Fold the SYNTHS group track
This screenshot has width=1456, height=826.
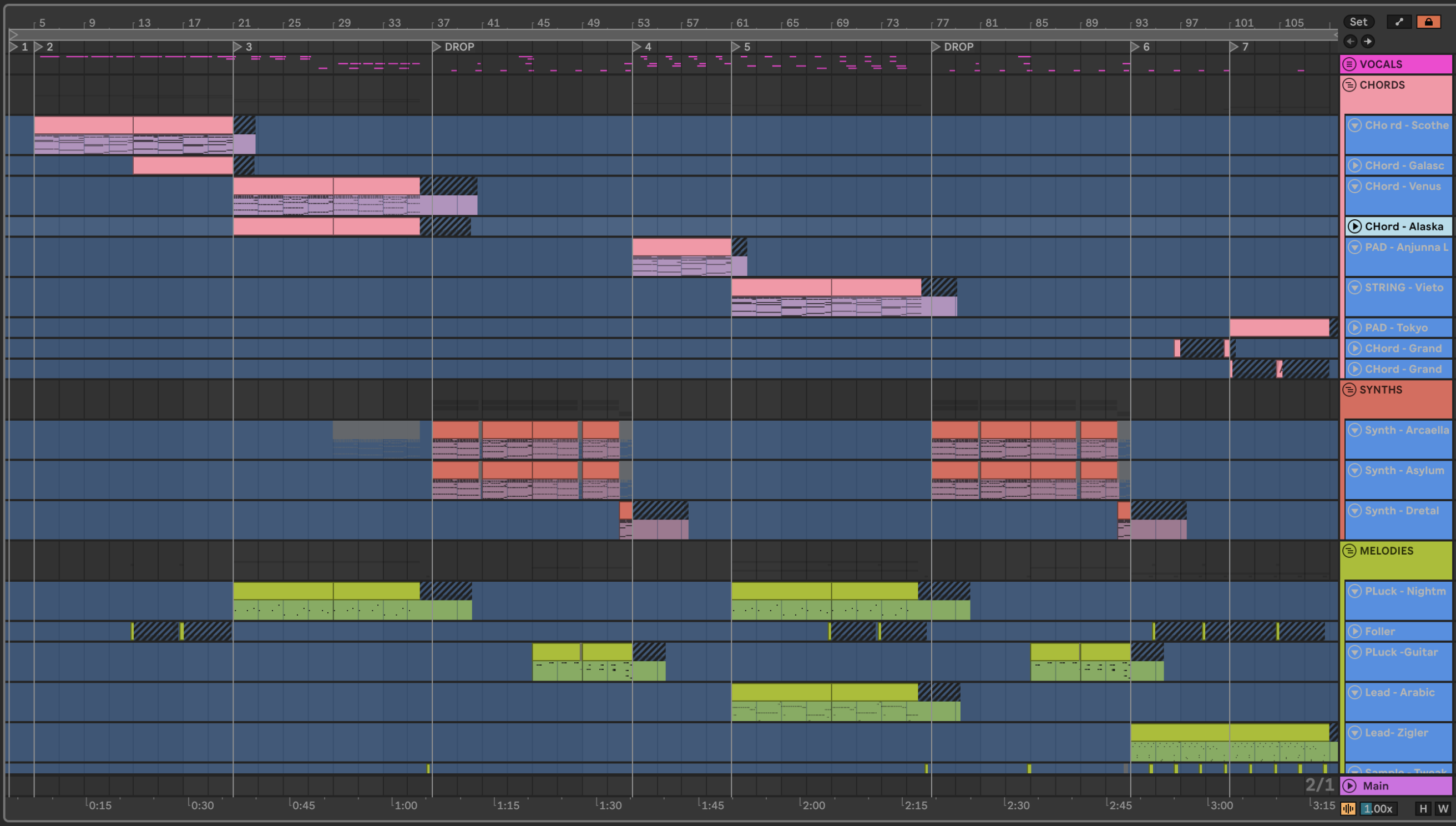(1349, 390)
